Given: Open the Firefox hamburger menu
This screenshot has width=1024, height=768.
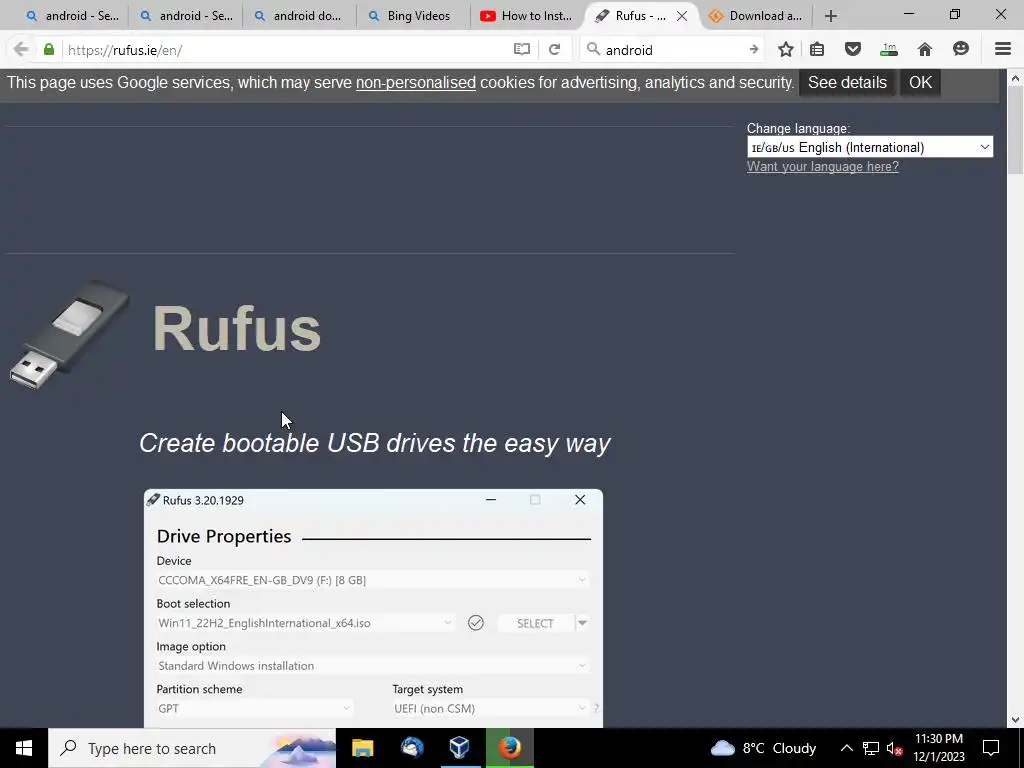Looking at the screenshot, I should click(x=1002, y=50).
